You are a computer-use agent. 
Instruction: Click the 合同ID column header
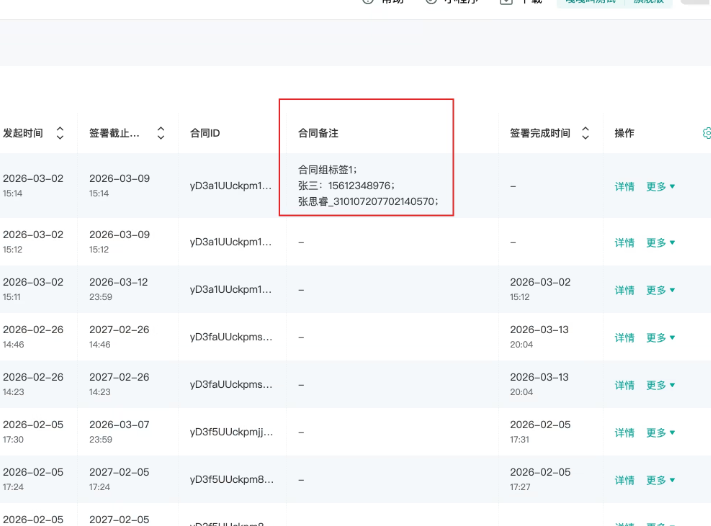pyautogui.click(x=205, y=133)
